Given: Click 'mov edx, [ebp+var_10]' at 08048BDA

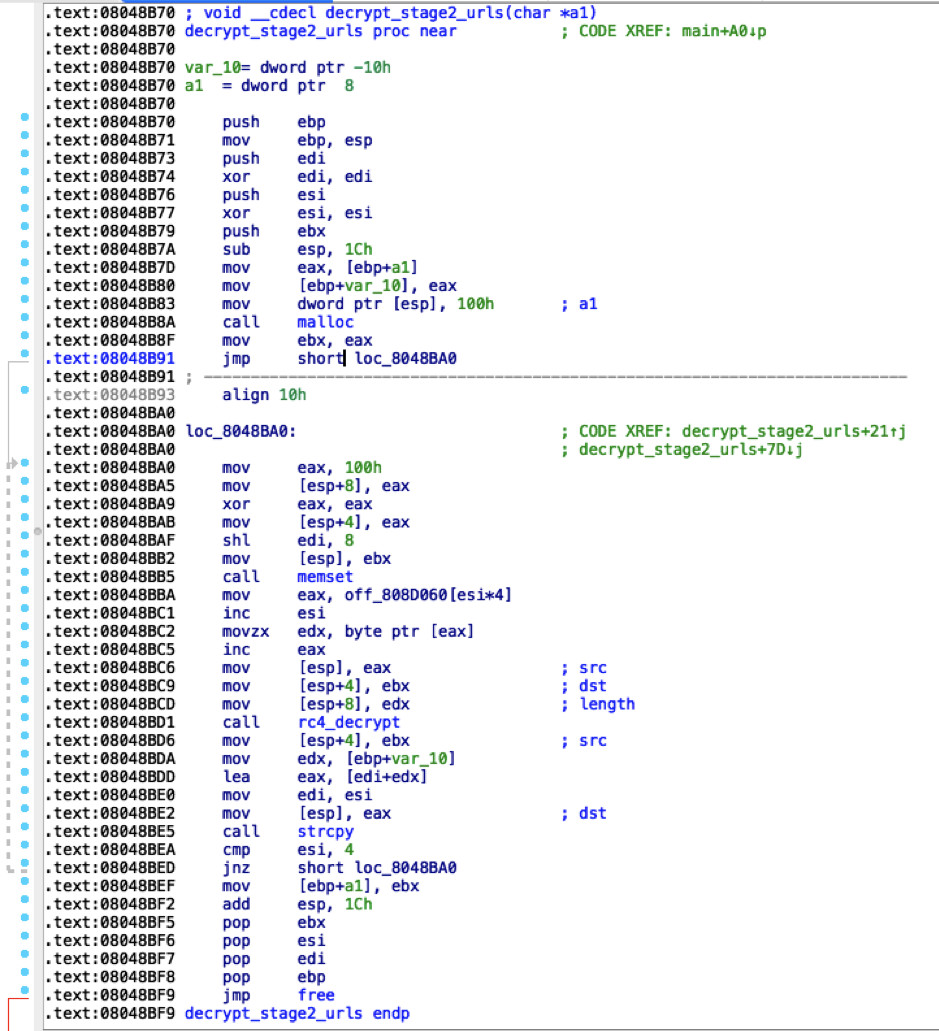Looking at the screenshot, I should coord(339,759).
